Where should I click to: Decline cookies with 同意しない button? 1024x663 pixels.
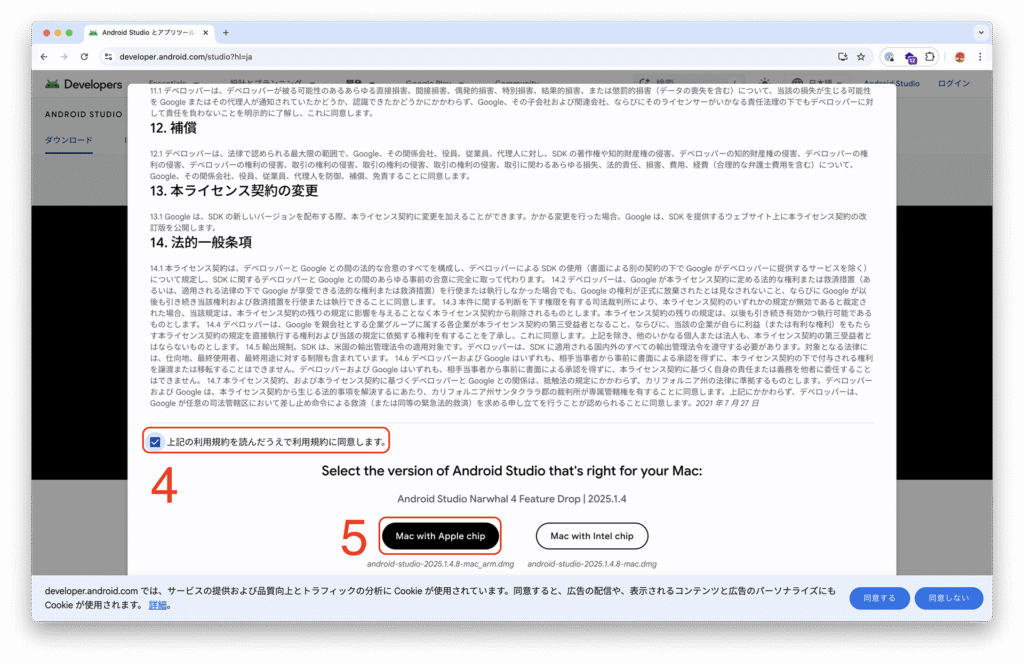coord(948,598)
